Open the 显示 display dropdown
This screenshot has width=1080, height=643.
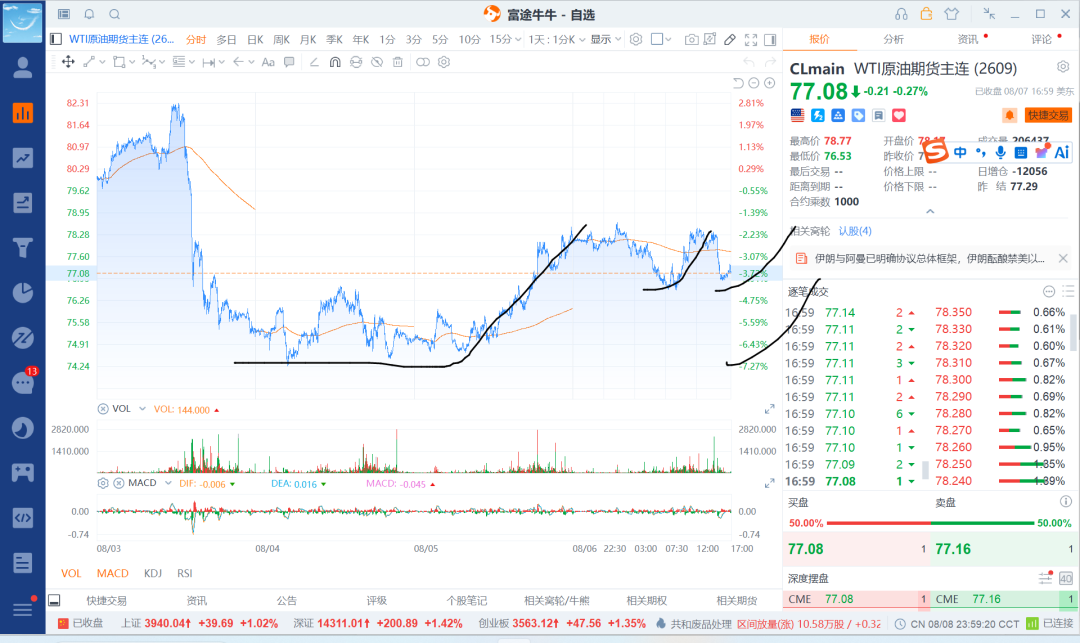coord(605,40)
